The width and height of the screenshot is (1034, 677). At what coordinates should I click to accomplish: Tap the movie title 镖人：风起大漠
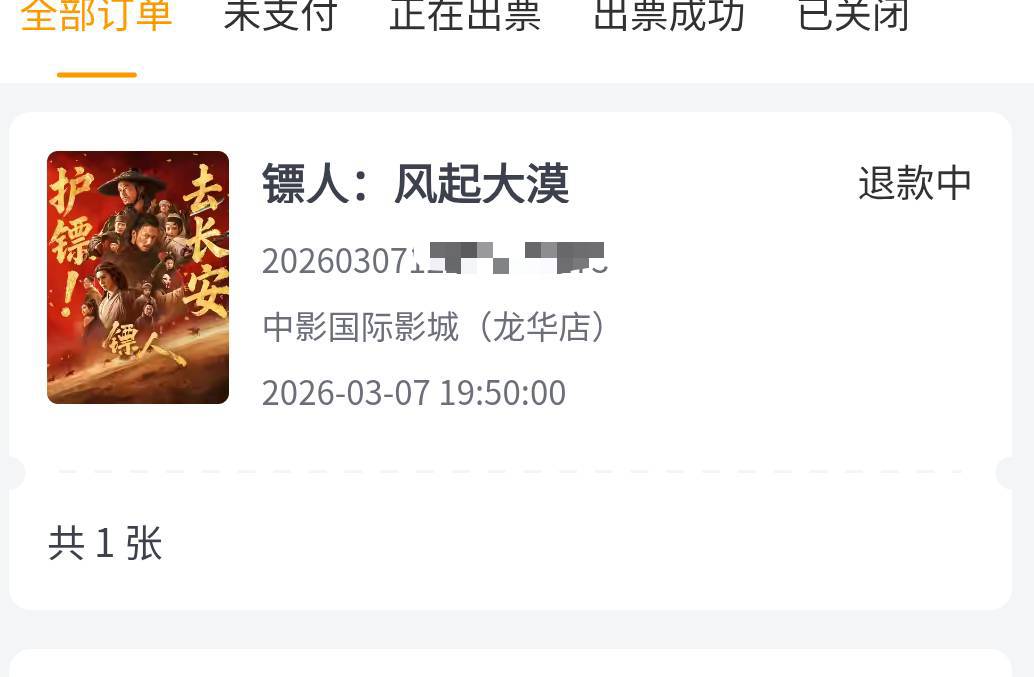click(x=415, y=184)
